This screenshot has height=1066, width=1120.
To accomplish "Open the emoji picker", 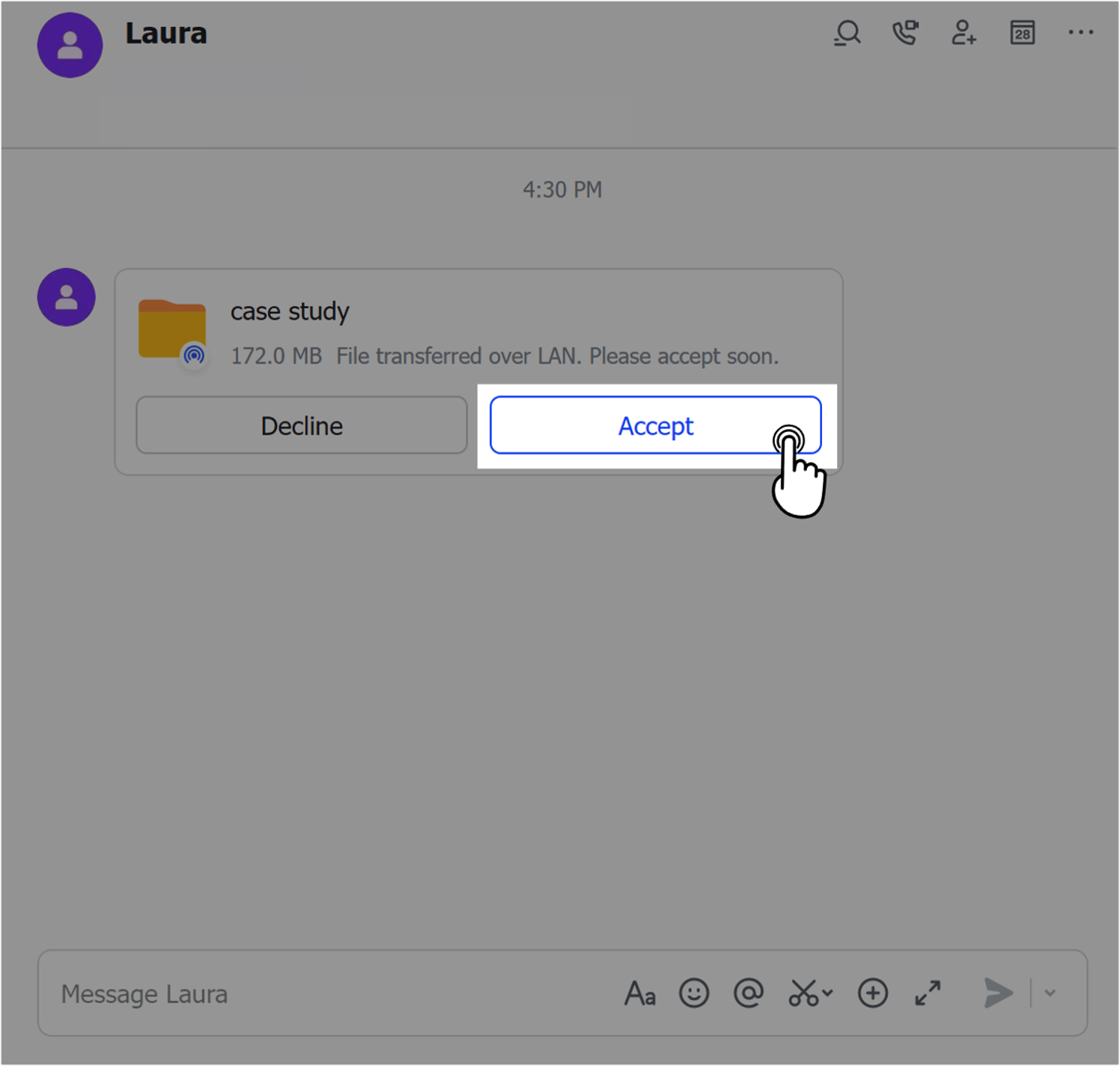I will tap(694, 993).
